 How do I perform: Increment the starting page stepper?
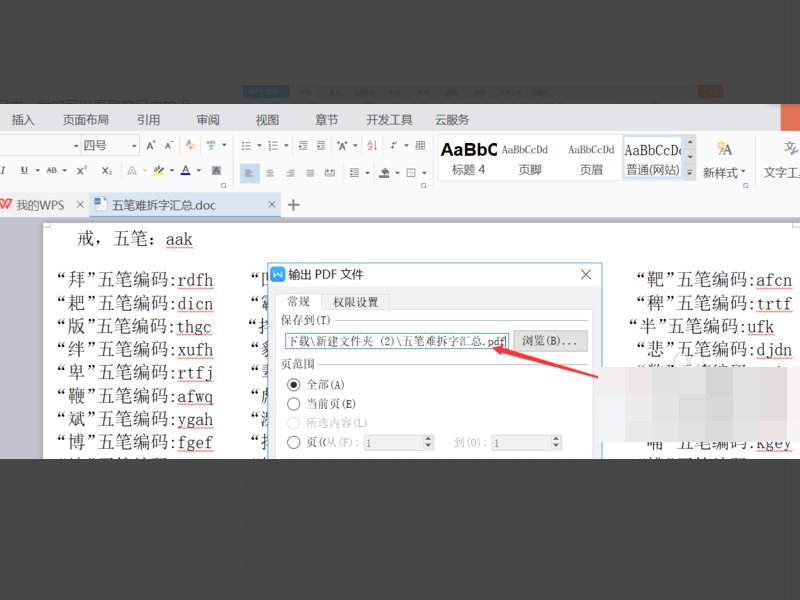(429, 438)
